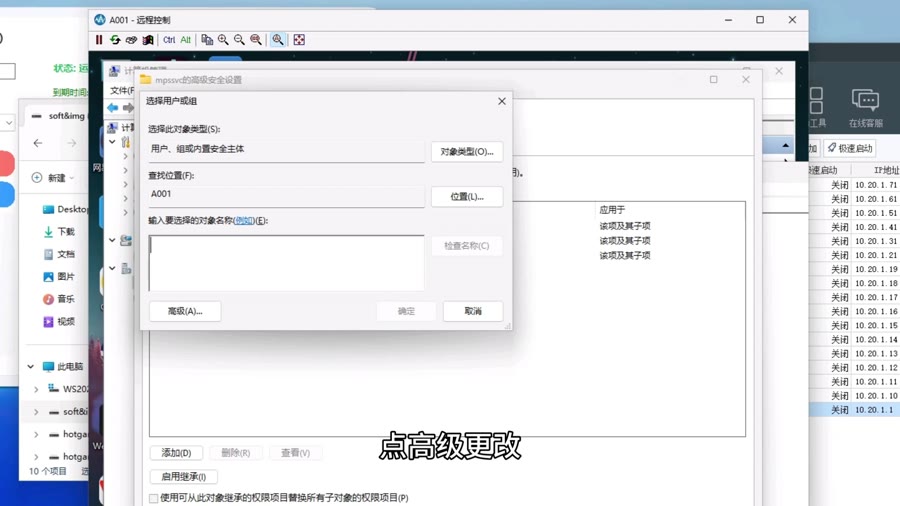Screen dimensions: 900x506
Task: Expand the WS20 drive node
Action: (x=36, y=389)
